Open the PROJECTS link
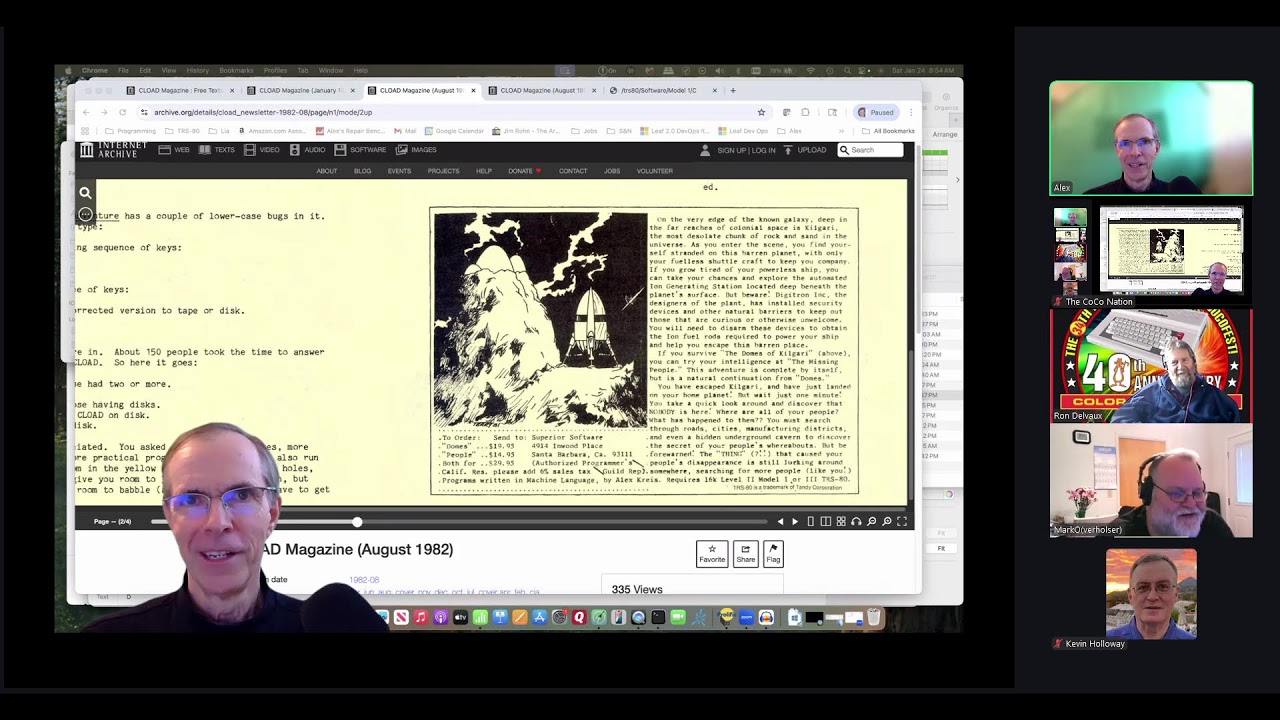This screenshot has height=720, width=1280. tap(443, 171)
